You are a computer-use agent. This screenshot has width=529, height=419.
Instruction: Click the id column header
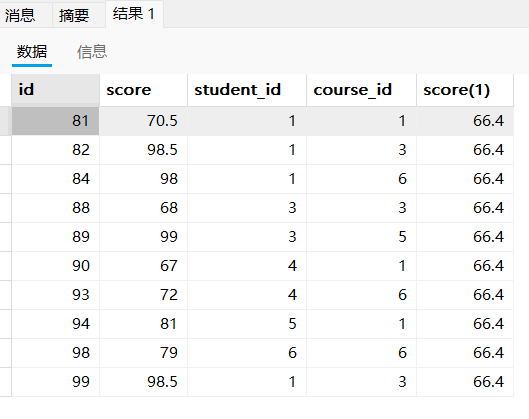point(55,90)
